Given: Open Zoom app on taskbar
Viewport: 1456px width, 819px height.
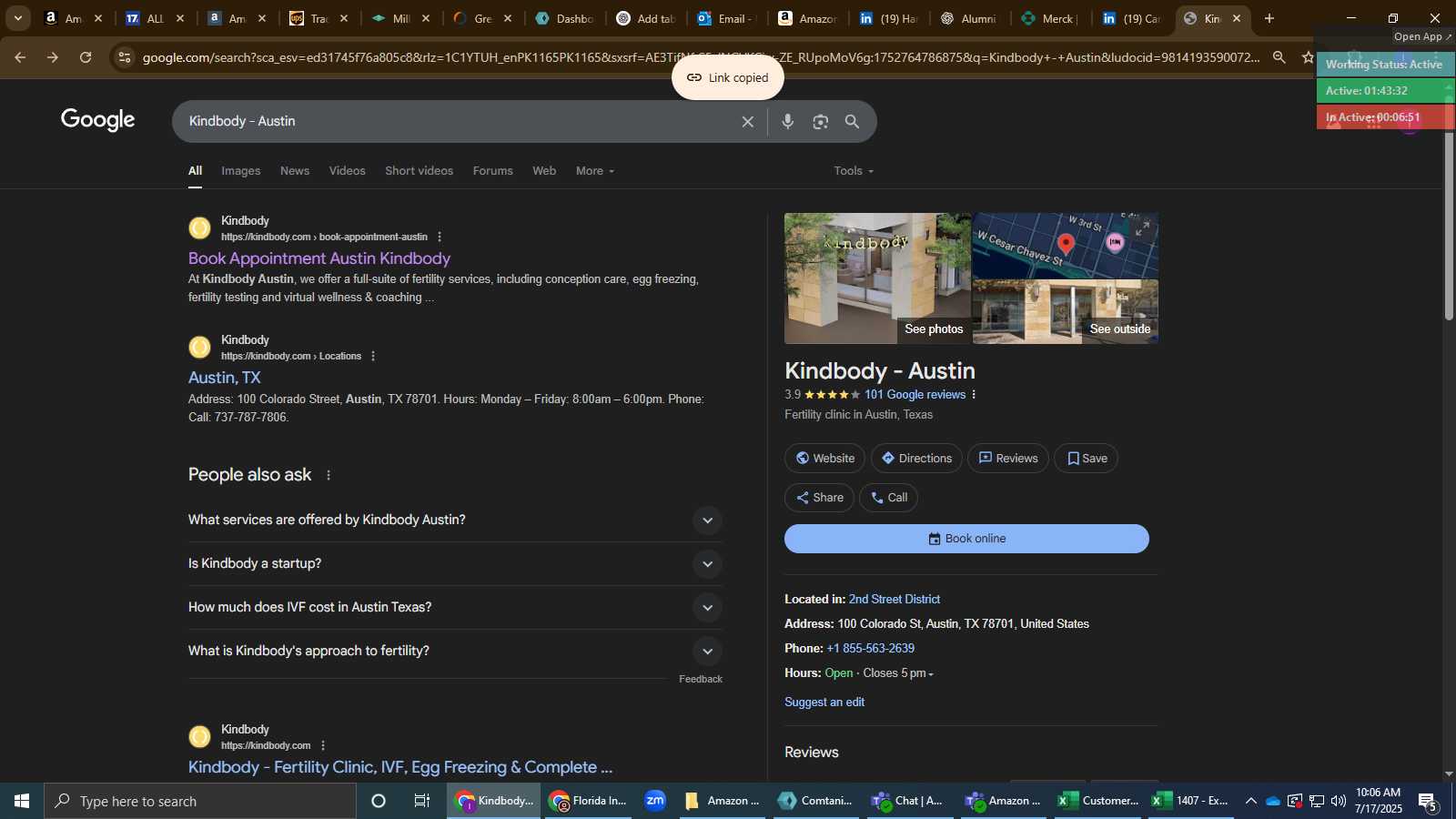Looking at the screenshot, I should pos(655,801).
